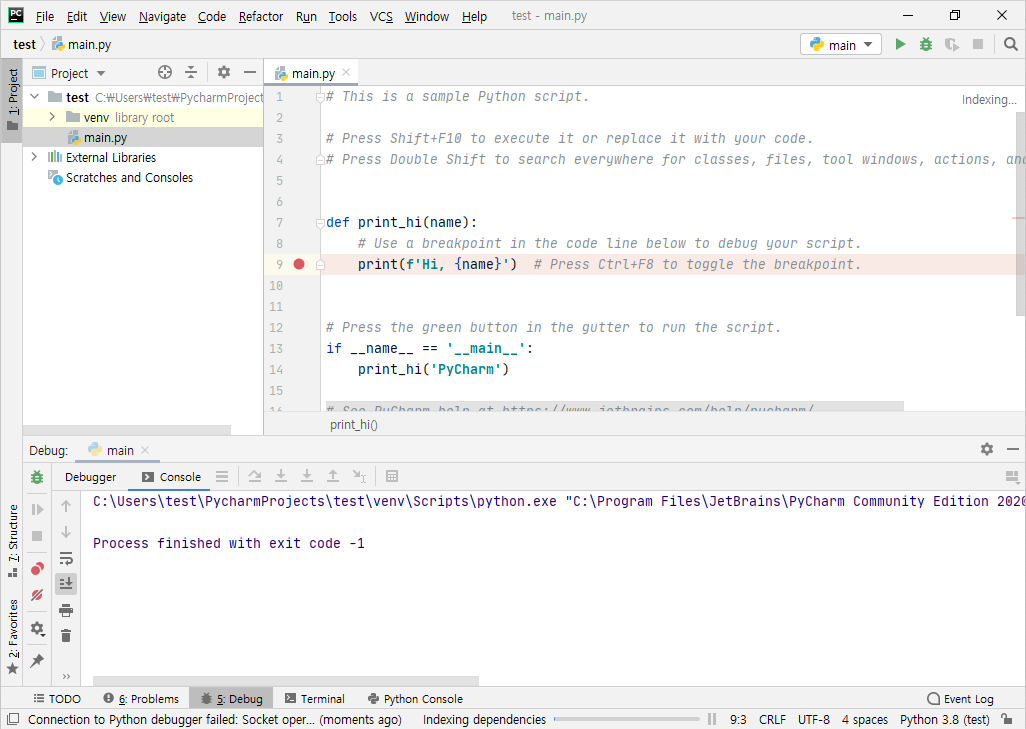Image resolution: width=1026 pixels, height=729 pixels.
Task: Toggle breakpoint on line 9
Action: 299,264
